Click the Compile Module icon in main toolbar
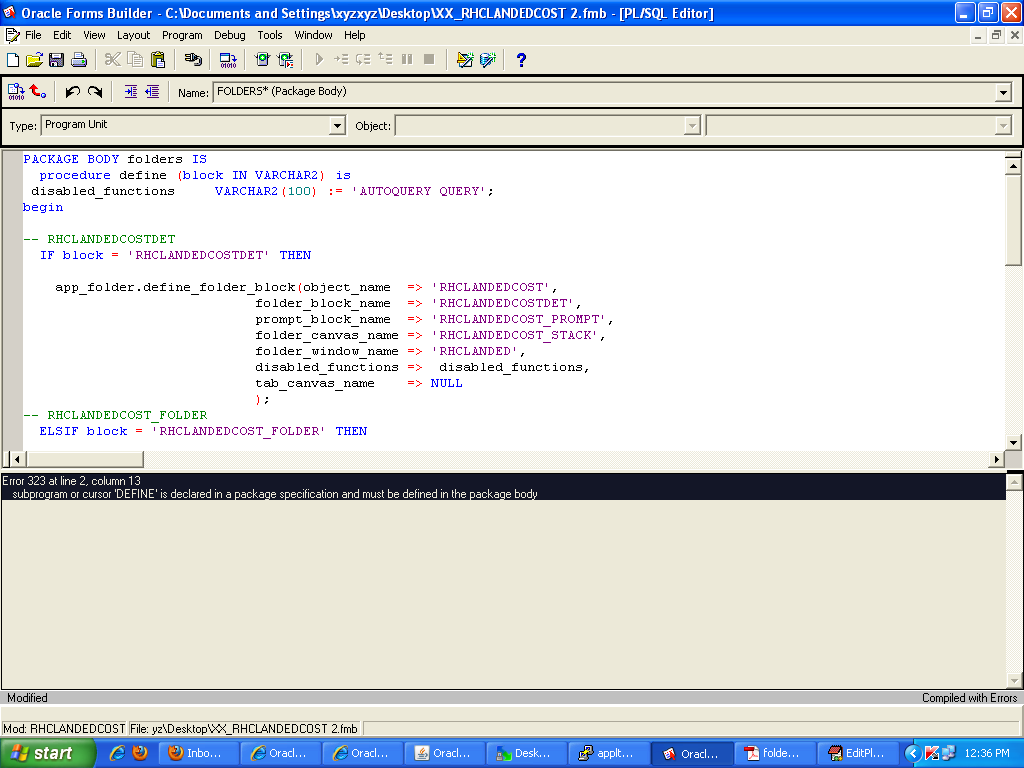The height and width of the screenshot is (768, 1024). click(x=228, y=60)
